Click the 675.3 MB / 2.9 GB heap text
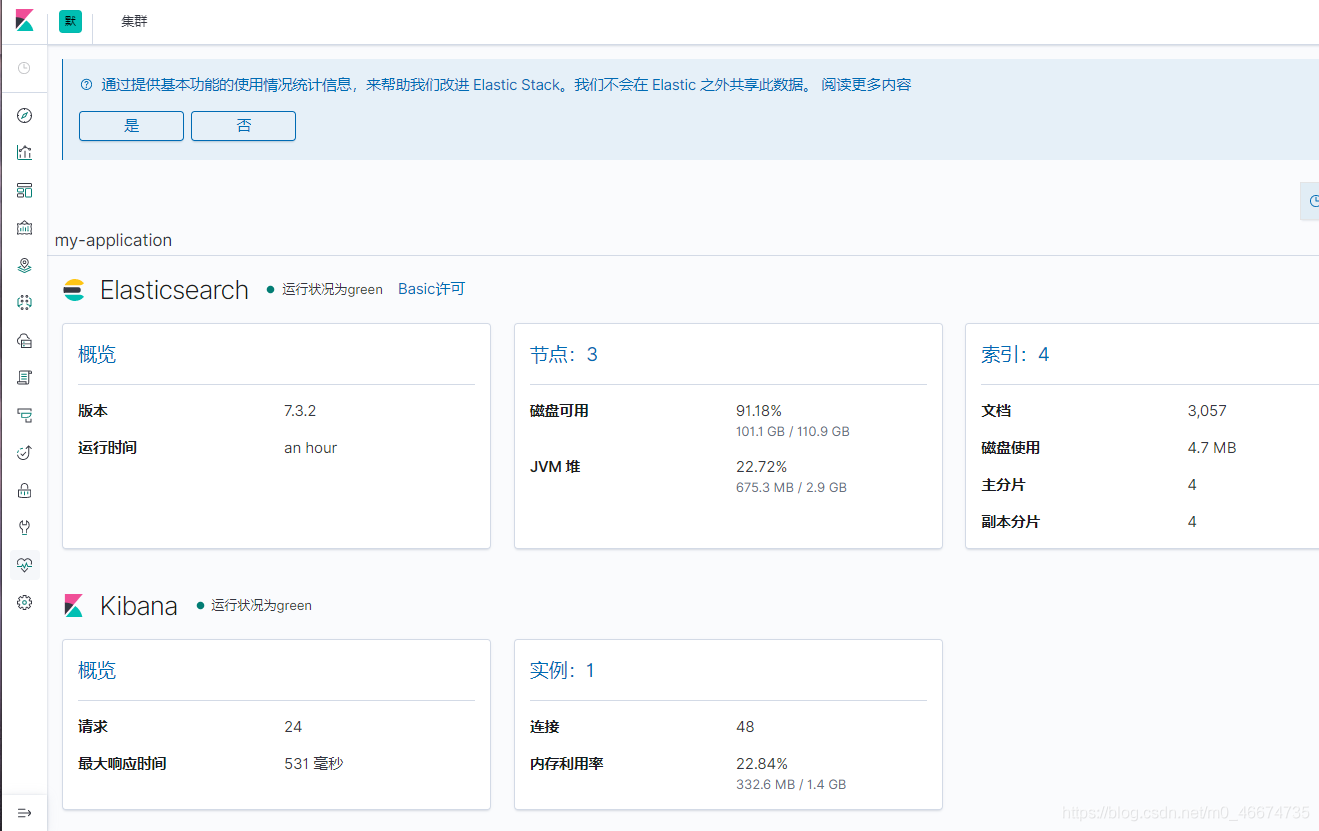The height and width of the screenshot is (831, 1319). point(791,488)
